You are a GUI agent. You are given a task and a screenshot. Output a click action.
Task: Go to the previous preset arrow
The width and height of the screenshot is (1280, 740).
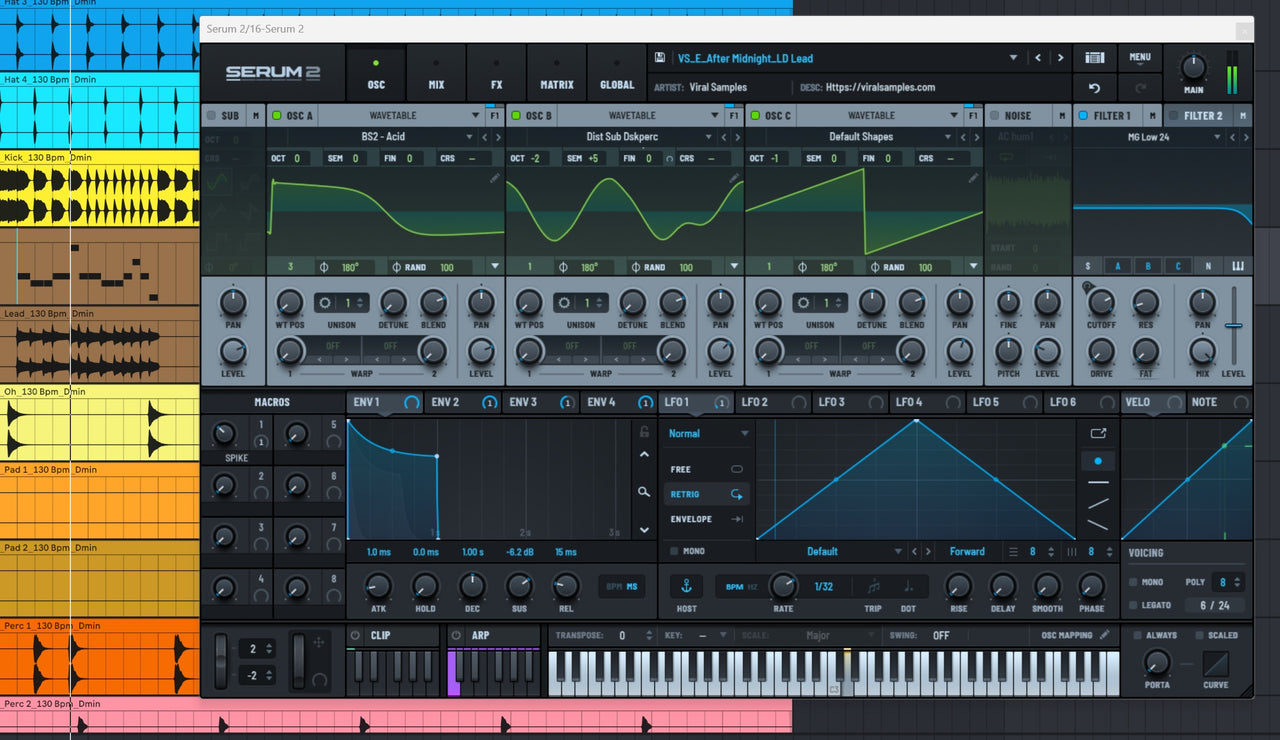[x=1037, y=58]
